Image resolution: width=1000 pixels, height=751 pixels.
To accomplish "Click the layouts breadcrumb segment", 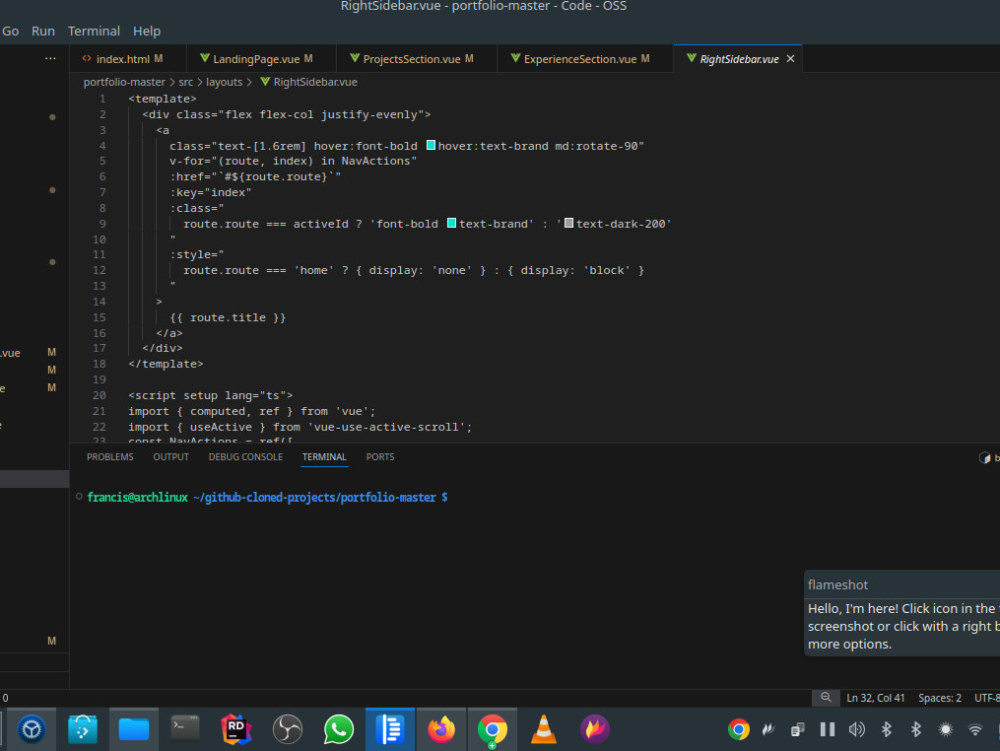I will [224, 82].
